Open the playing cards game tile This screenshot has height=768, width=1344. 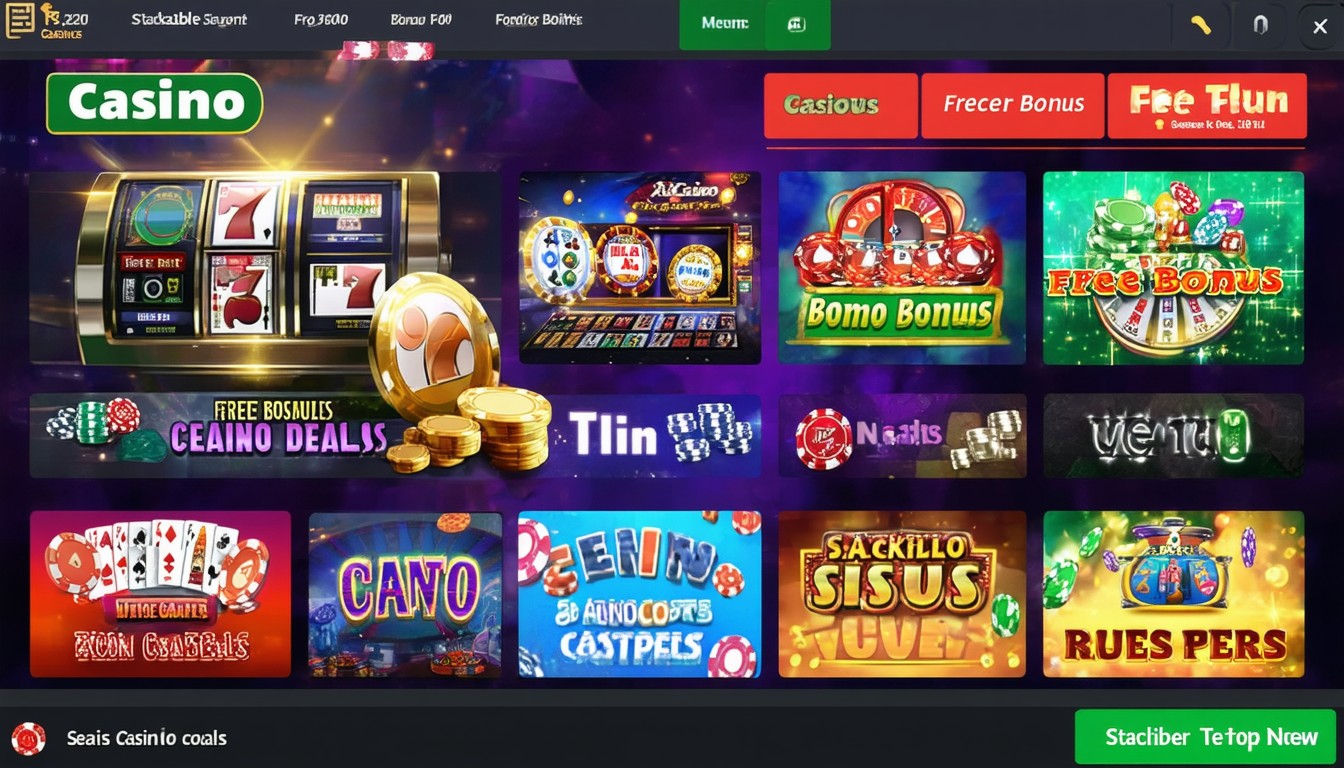click(x=160, y=594)
